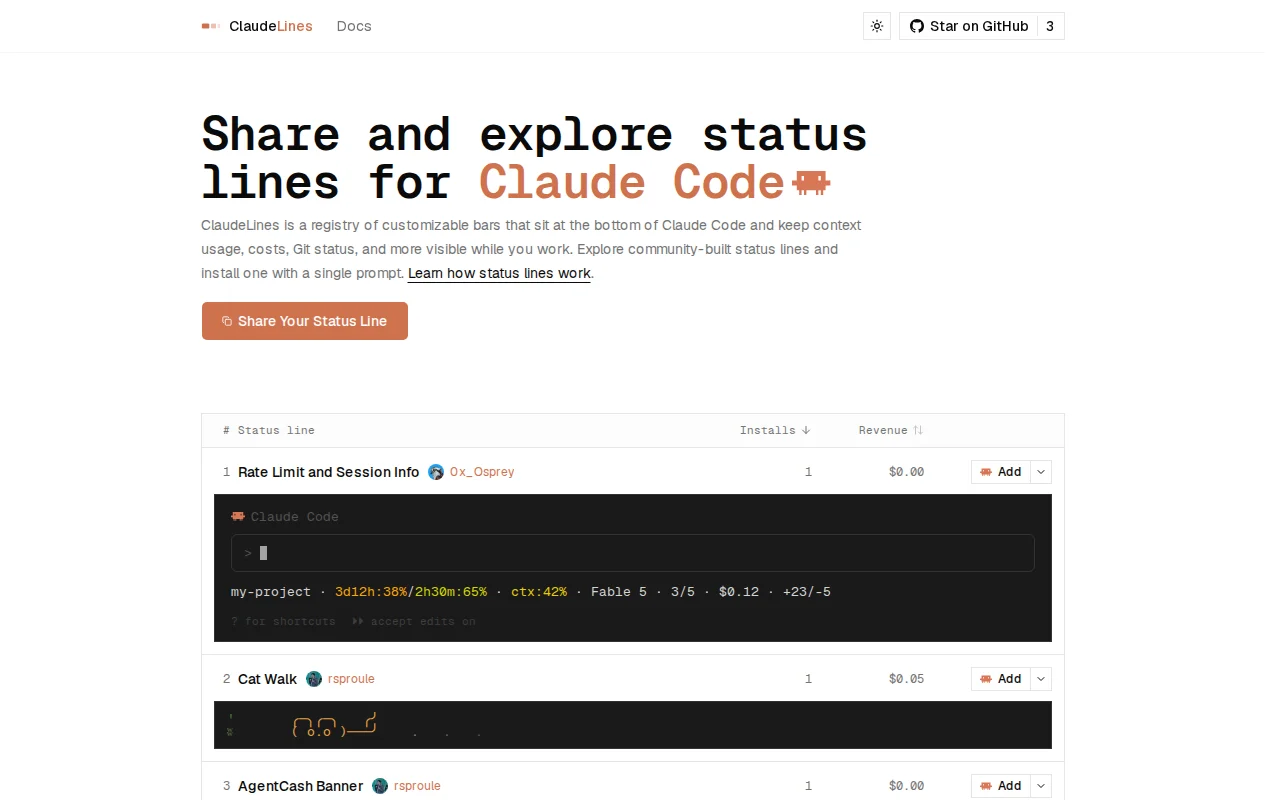The height and width of the screenshot is (800, 1280).
Task: Open the AgentCash Banner status line
Action: [x=301, y=786]
